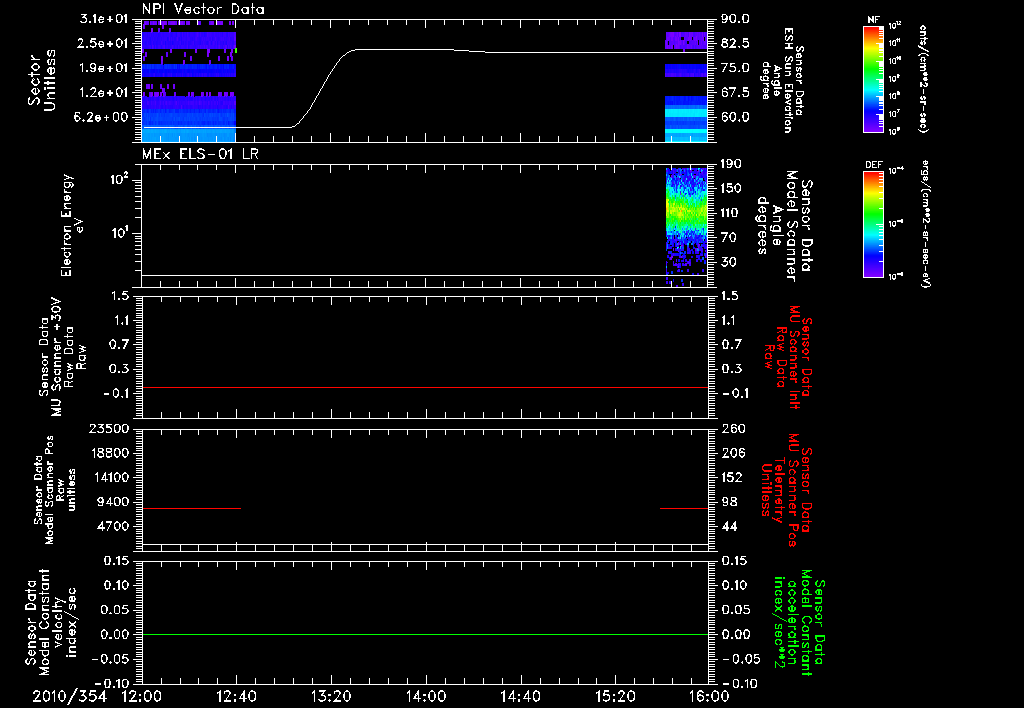Image resolution: width=1024 pixels, height=708 pixels.
Task: Click the 90.0 sun elevation tick
Action: coord(736,19)
